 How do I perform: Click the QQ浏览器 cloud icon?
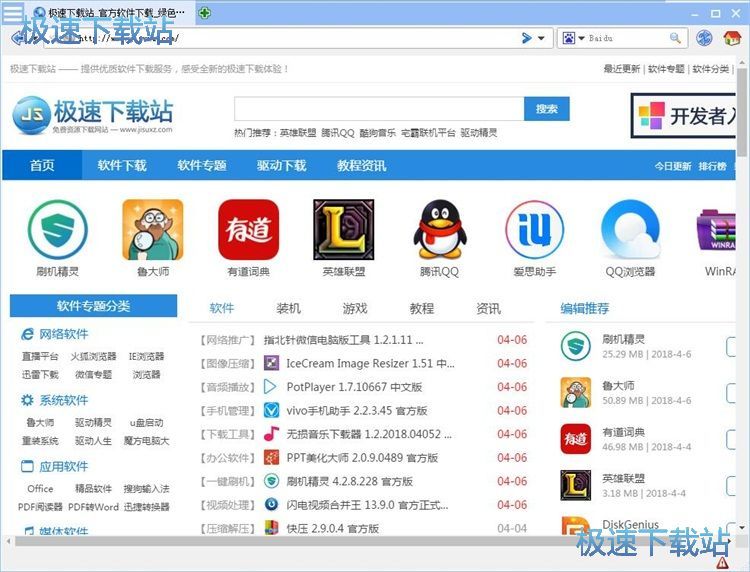[x=630, y=229]
